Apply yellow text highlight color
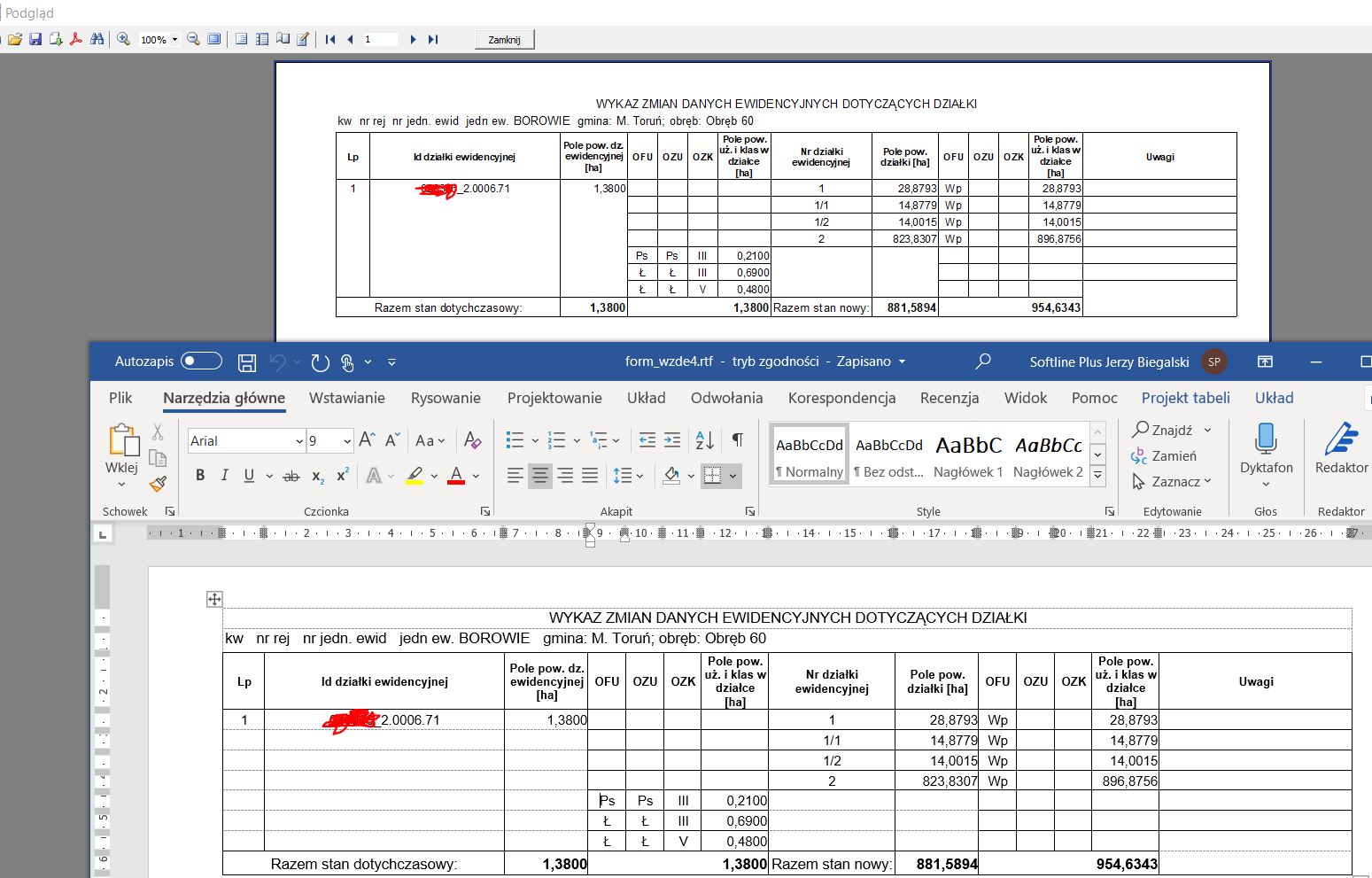 (415, 476)
